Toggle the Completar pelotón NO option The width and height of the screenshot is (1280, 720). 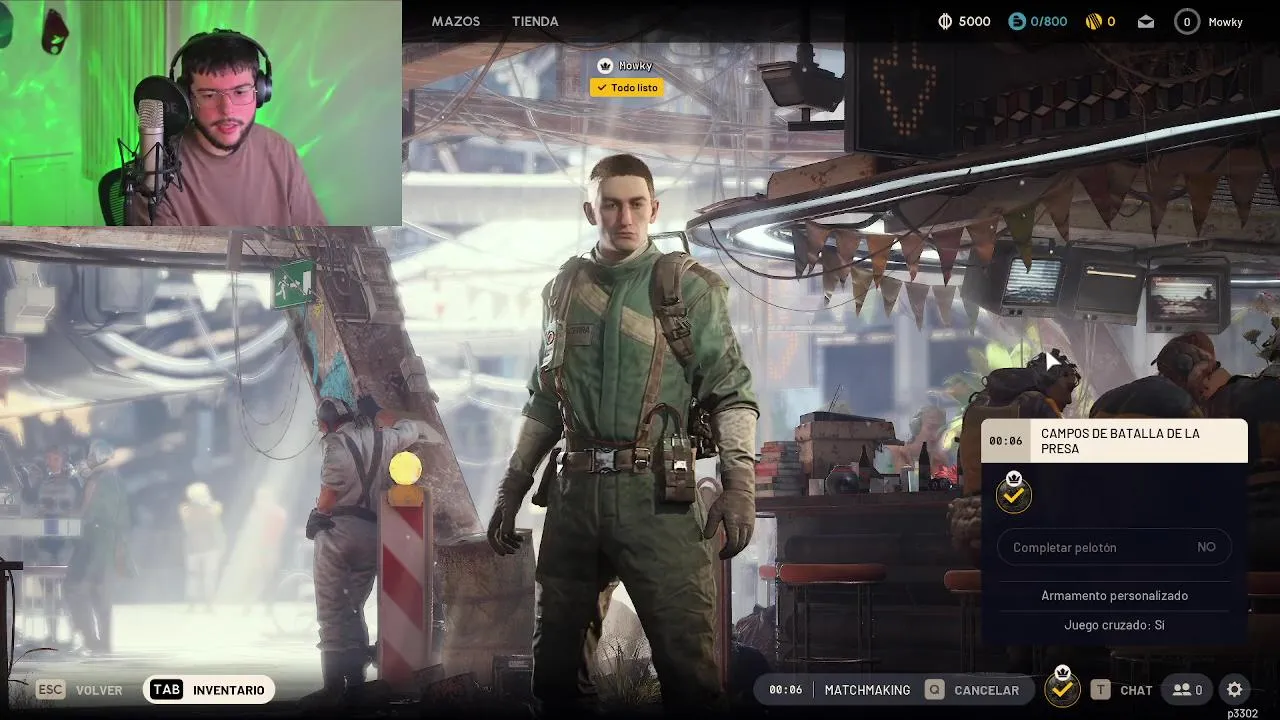point(1114,547)
